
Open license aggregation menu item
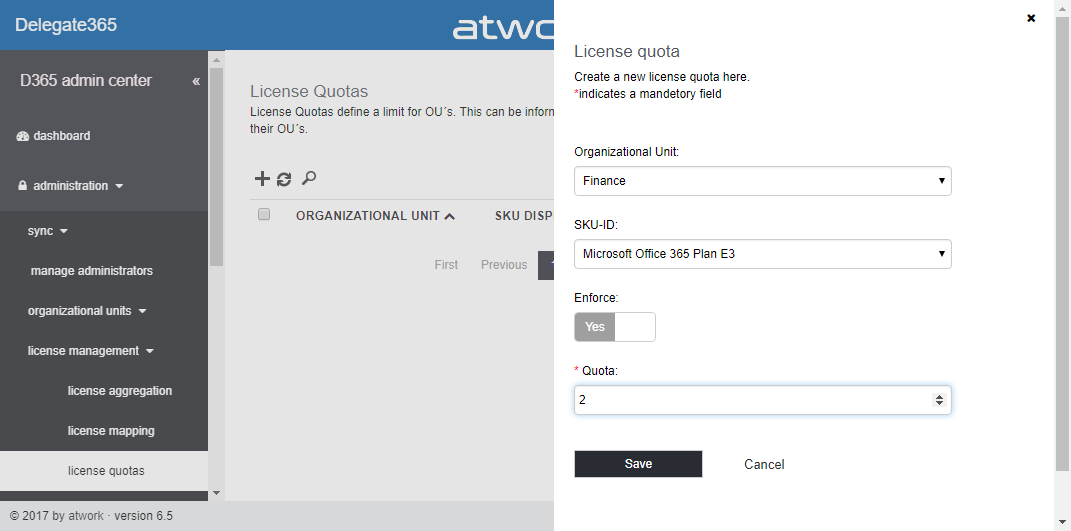pos(120,391)
